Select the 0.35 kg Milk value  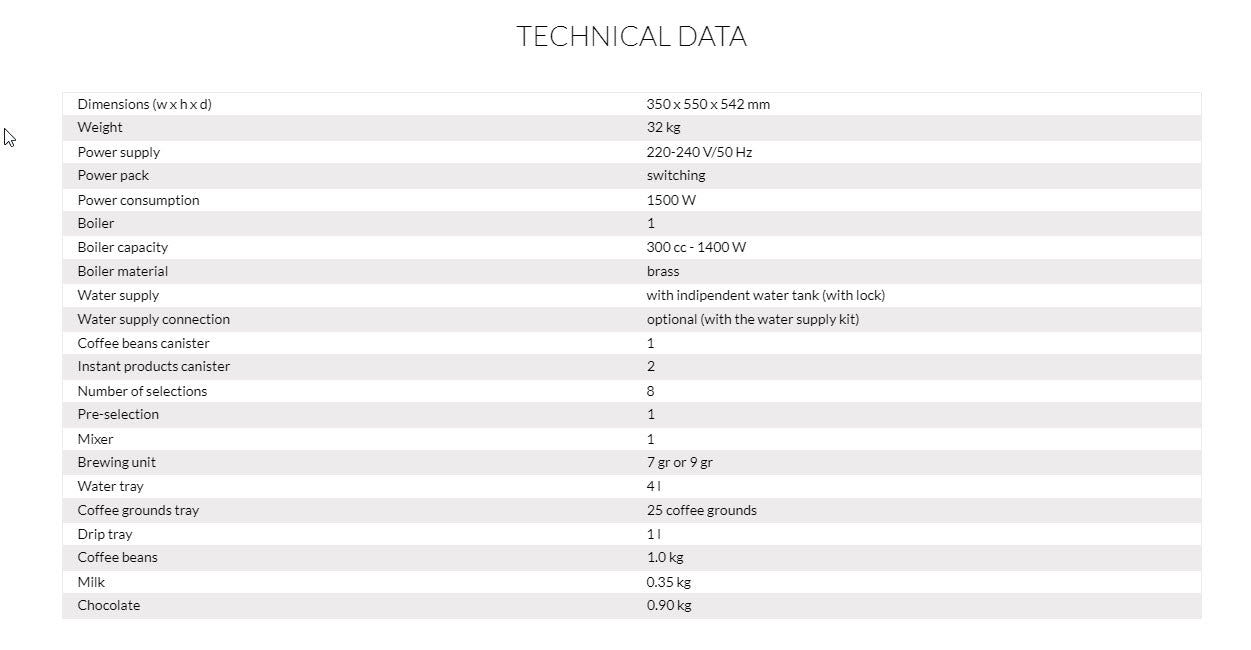(x=668, y=582)
